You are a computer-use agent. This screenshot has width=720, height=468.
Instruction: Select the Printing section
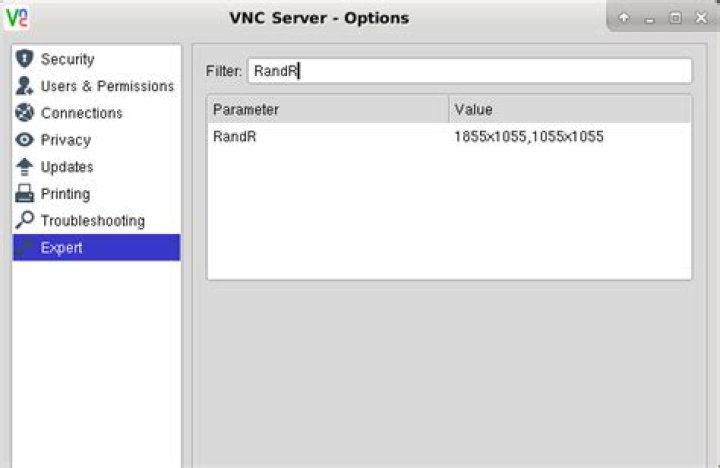(96, 193)
